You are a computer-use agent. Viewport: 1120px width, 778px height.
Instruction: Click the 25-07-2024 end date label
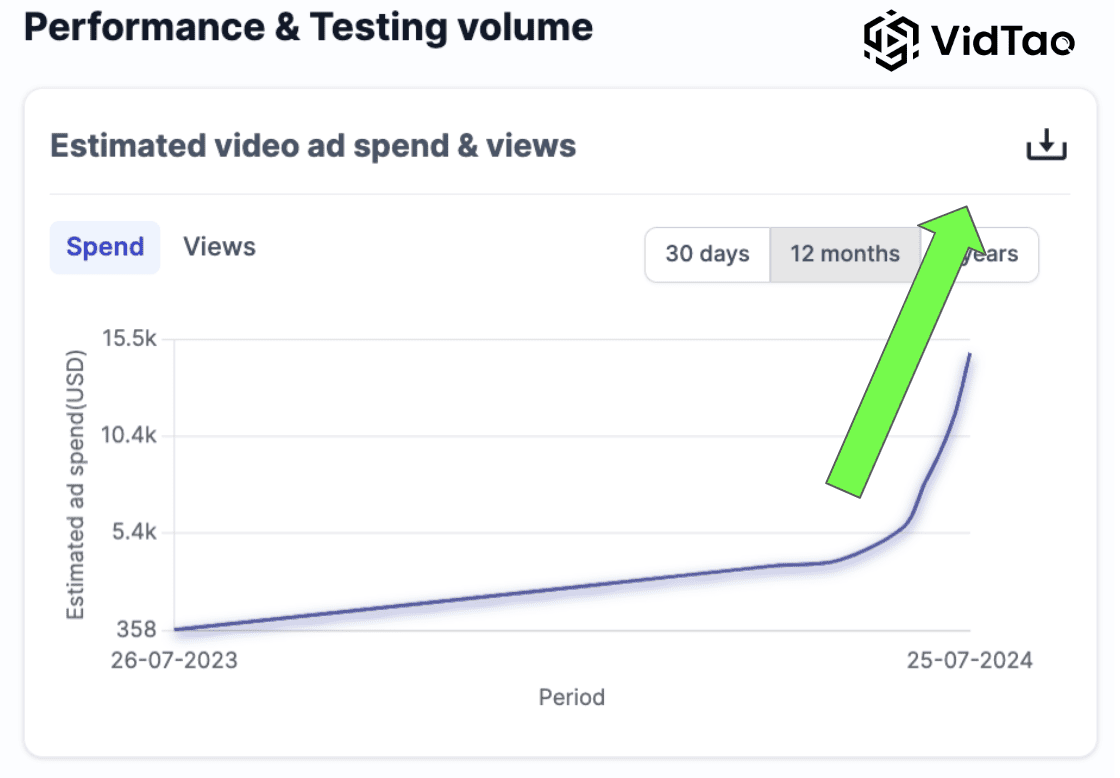coord(969,660)
